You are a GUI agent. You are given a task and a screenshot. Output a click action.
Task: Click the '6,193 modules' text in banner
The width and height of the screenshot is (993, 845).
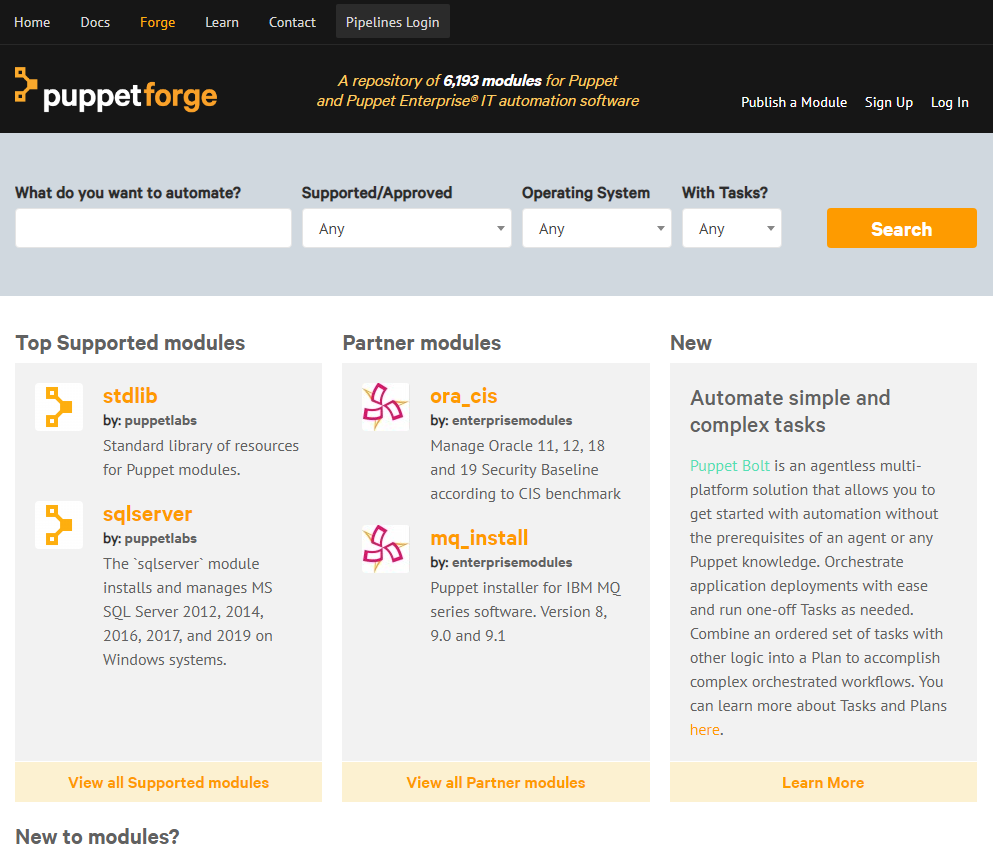click(492, 80)
